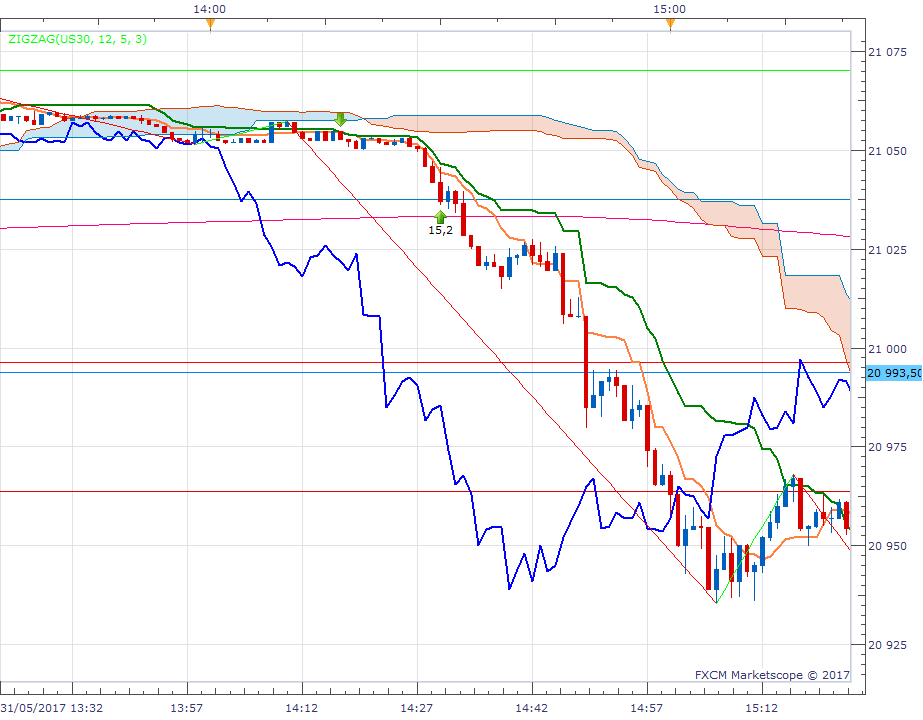Click the 13:57 time axis label
Viewport: 923px width, 720px height.
pyautogui.click(x=187, y=708)
